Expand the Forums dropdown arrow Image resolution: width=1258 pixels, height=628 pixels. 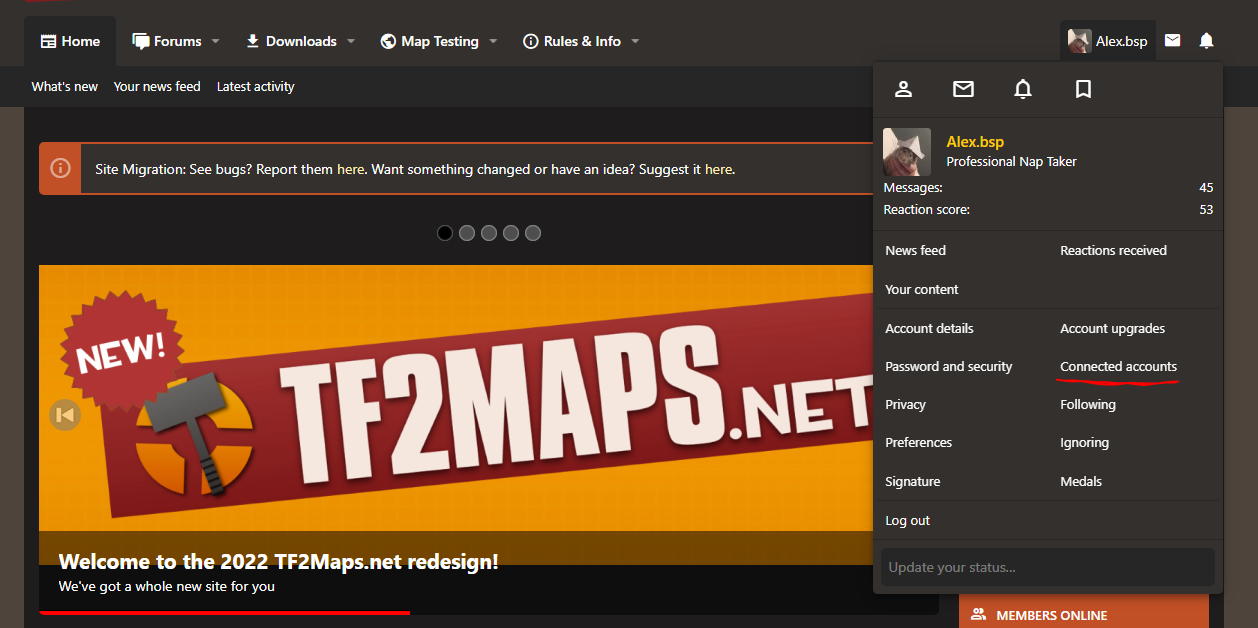click(214, 41)
